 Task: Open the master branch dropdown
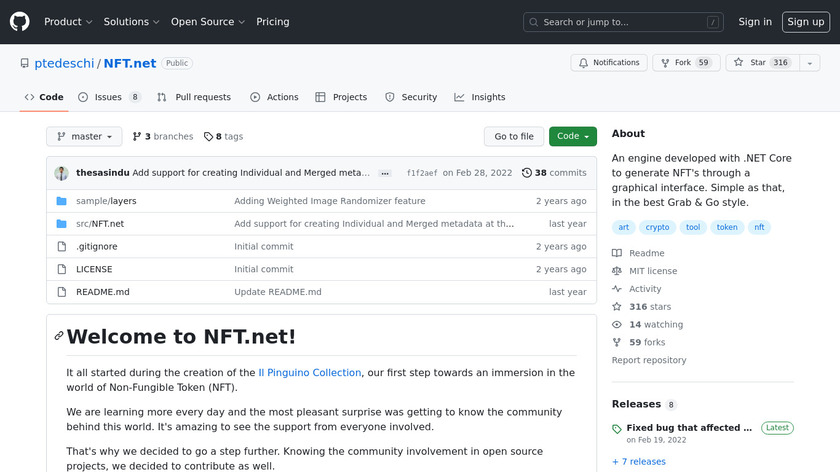(x=84, y=137)
